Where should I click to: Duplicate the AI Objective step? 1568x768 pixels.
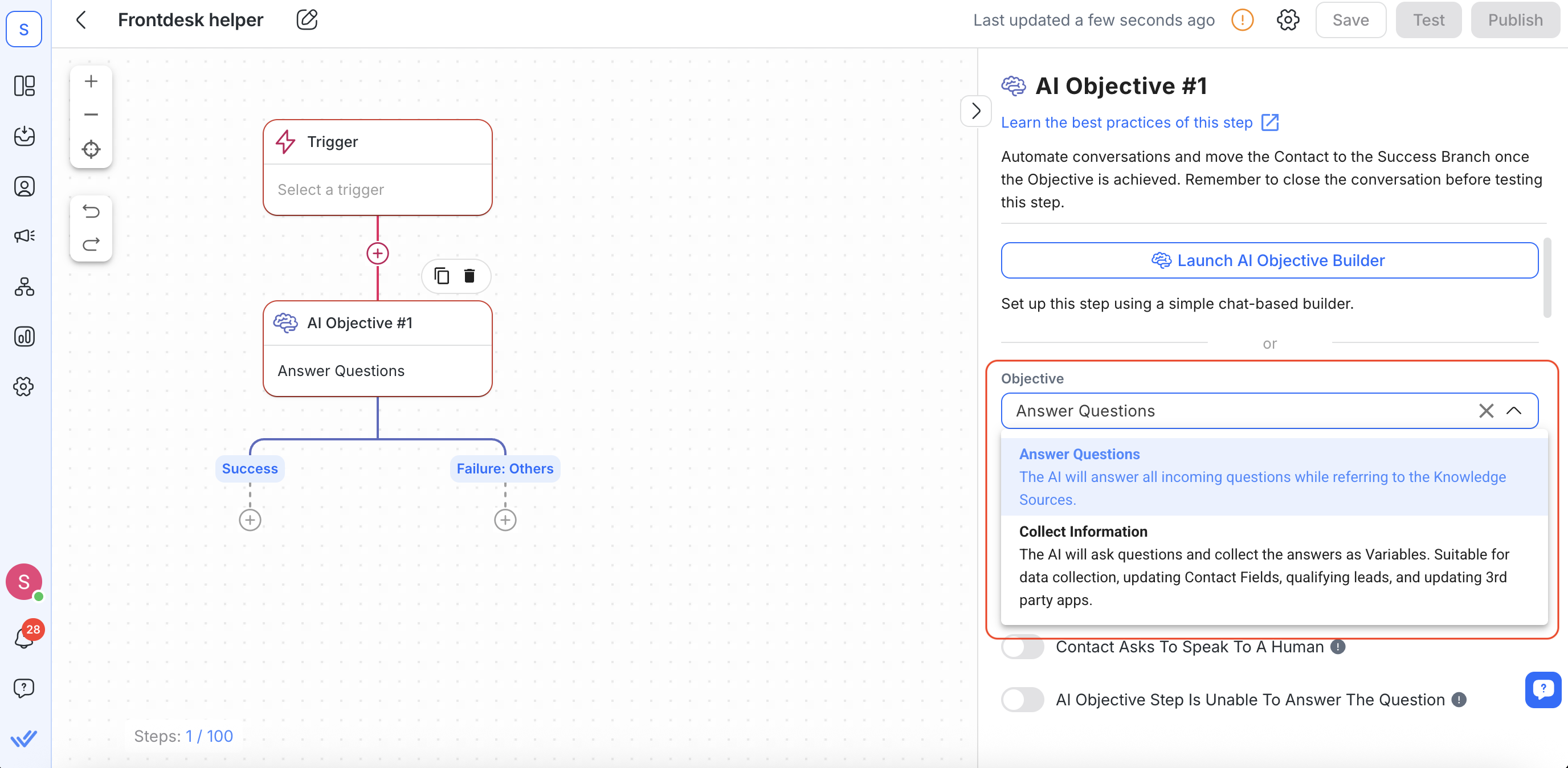tap(442, 276)
